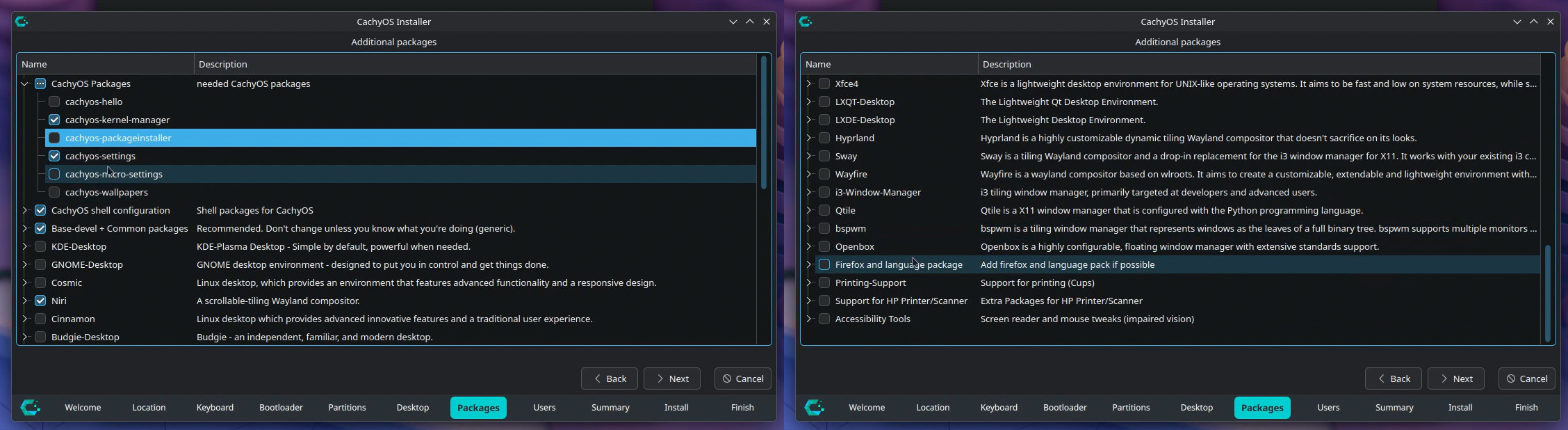1568x430 pixels.
Task: Click Back button in left window
Action: [x=610, y=379]
